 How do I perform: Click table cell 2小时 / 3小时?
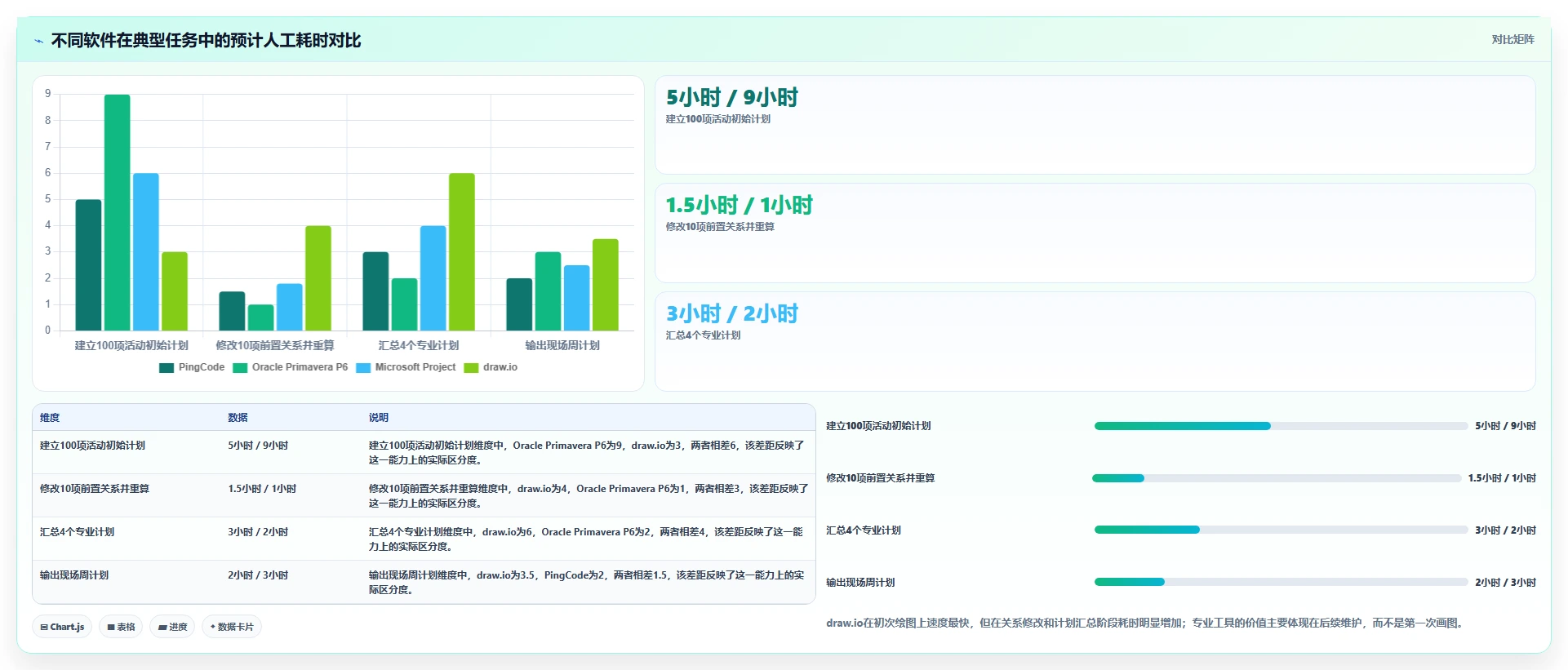tap(258, 575)
